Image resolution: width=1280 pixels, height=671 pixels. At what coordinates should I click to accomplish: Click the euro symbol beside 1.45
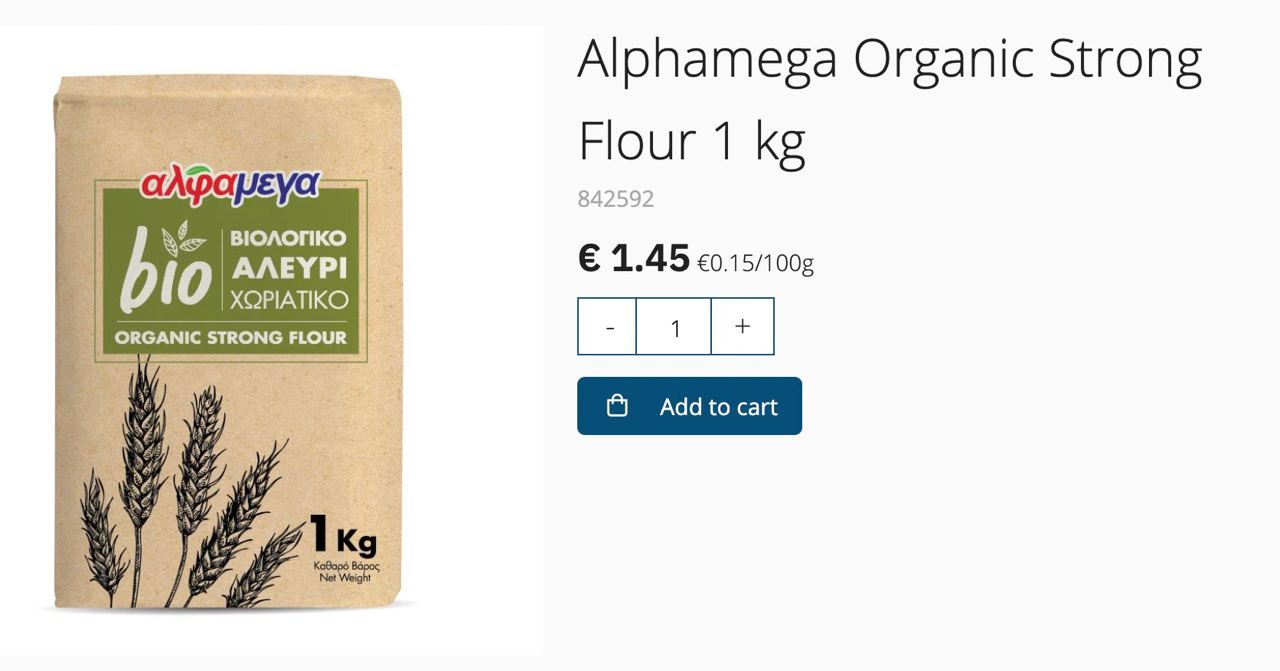click(x=589, y=258)
